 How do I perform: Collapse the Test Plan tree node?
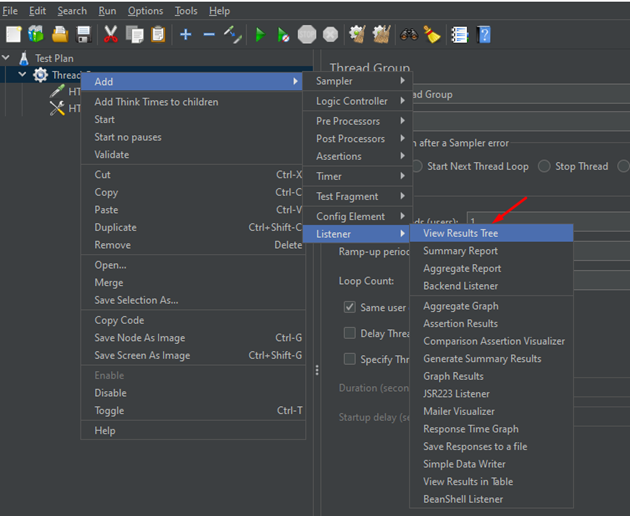8,58
